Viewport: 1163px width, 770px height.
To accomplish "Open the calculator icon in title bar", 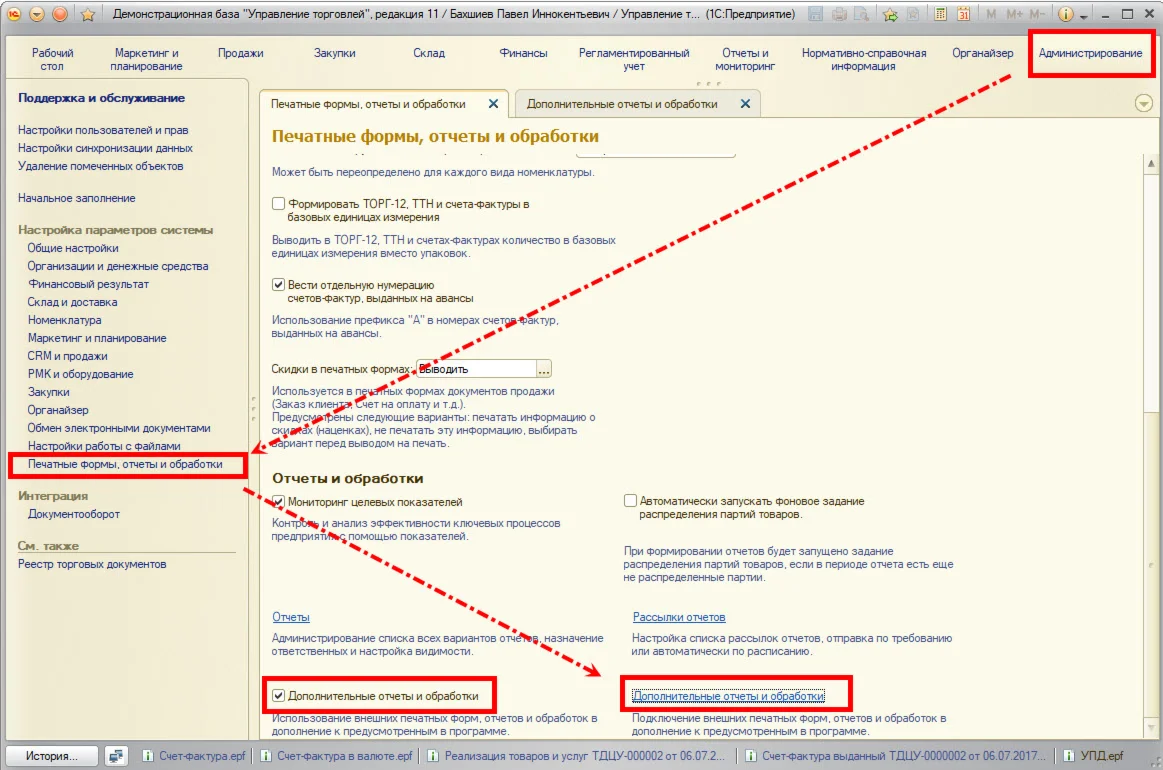I will coord(940,15).
